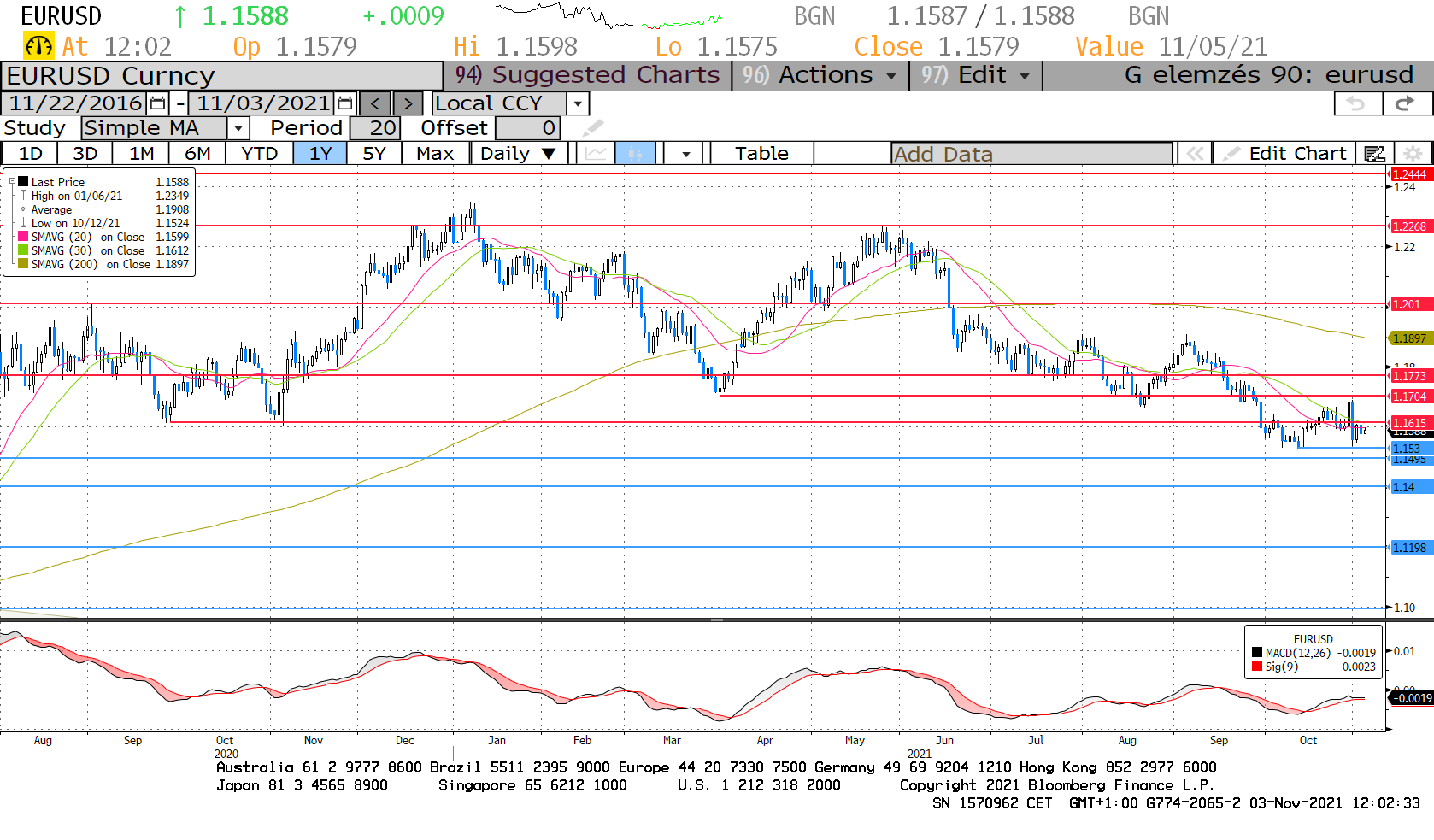
Task: Click the Add Data field
Action: coord(1031,154)
